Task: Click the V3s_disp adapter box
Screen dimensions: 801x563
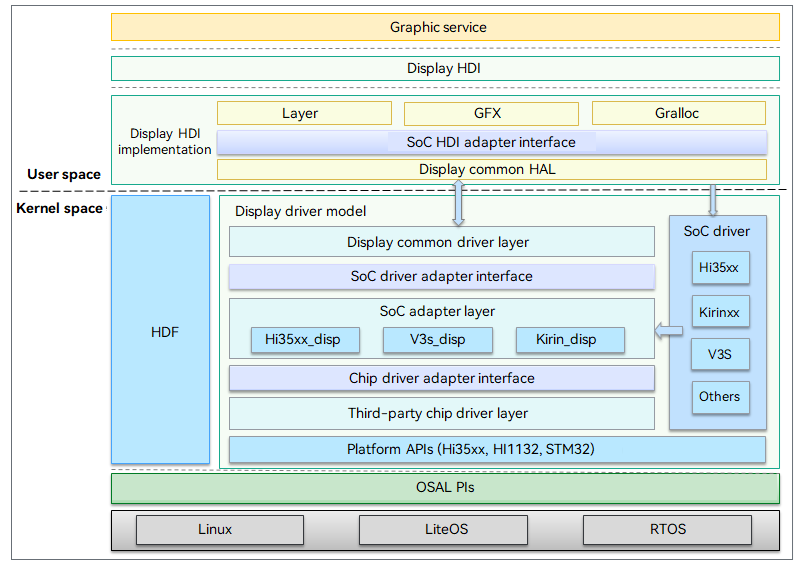Action: pyautogui.click(x=437, y=340)
